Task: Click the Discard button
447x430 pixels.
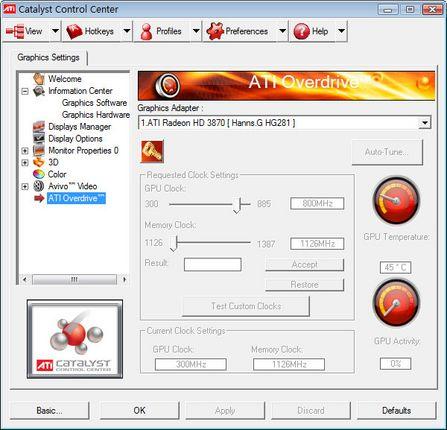Action: click(x=311, y=410)
